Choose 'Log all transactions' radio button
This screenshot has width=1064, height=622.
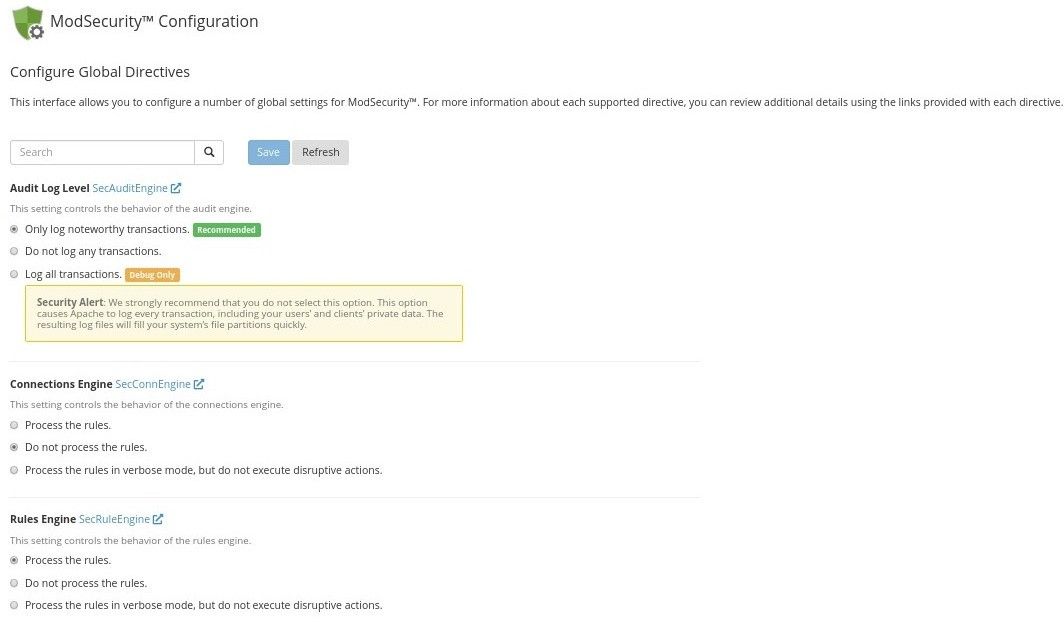[x=14, y=274]
